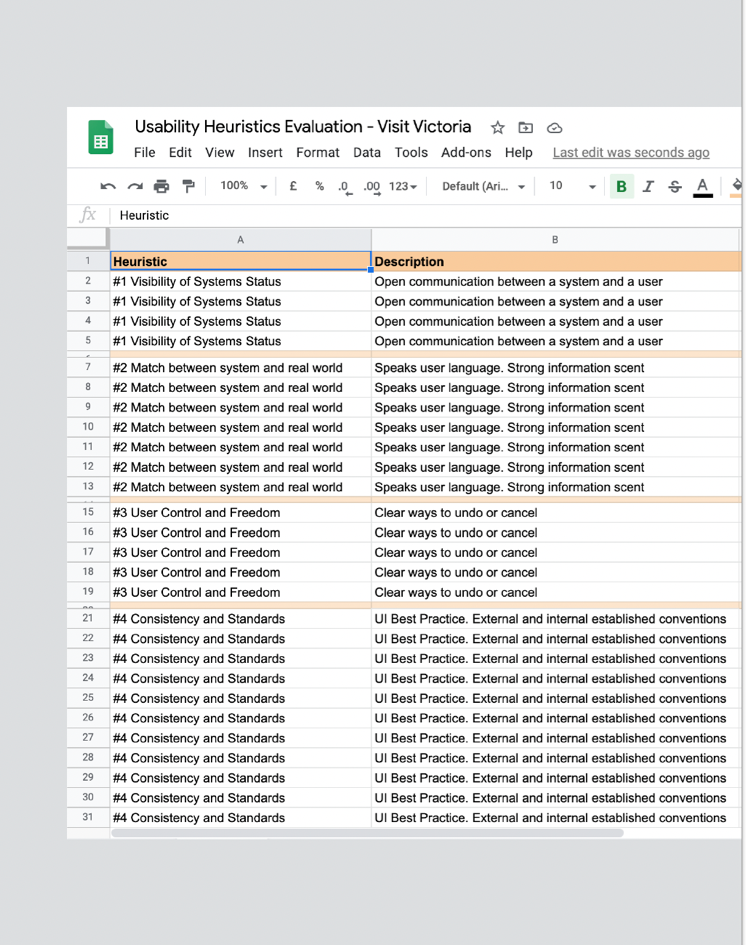Click the horizontal scrollbar below the sheet
The height and width of the screenshot is (945, 746).
(368, 833)
